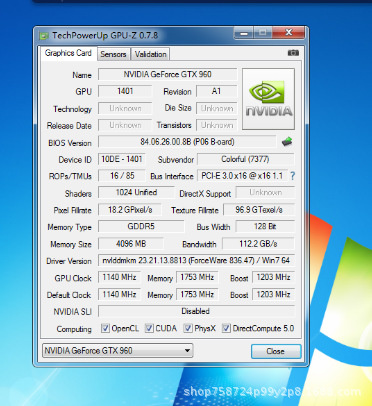
Task: Click the NVIDIA logo image
Action: point(268,99)
